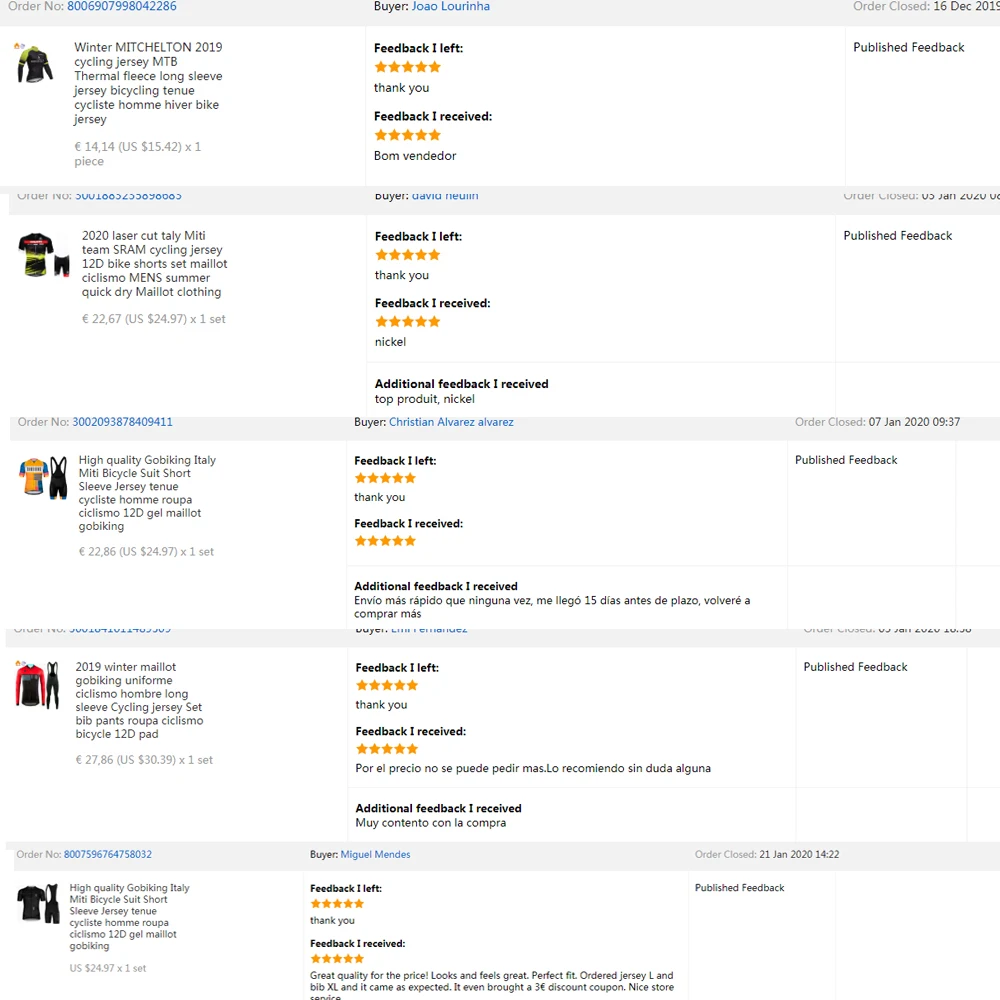The height and width of the screenshot is (1000, 1000).
Task: Click the received-feedback stars above 'nickel'
Action: [407, 322]
